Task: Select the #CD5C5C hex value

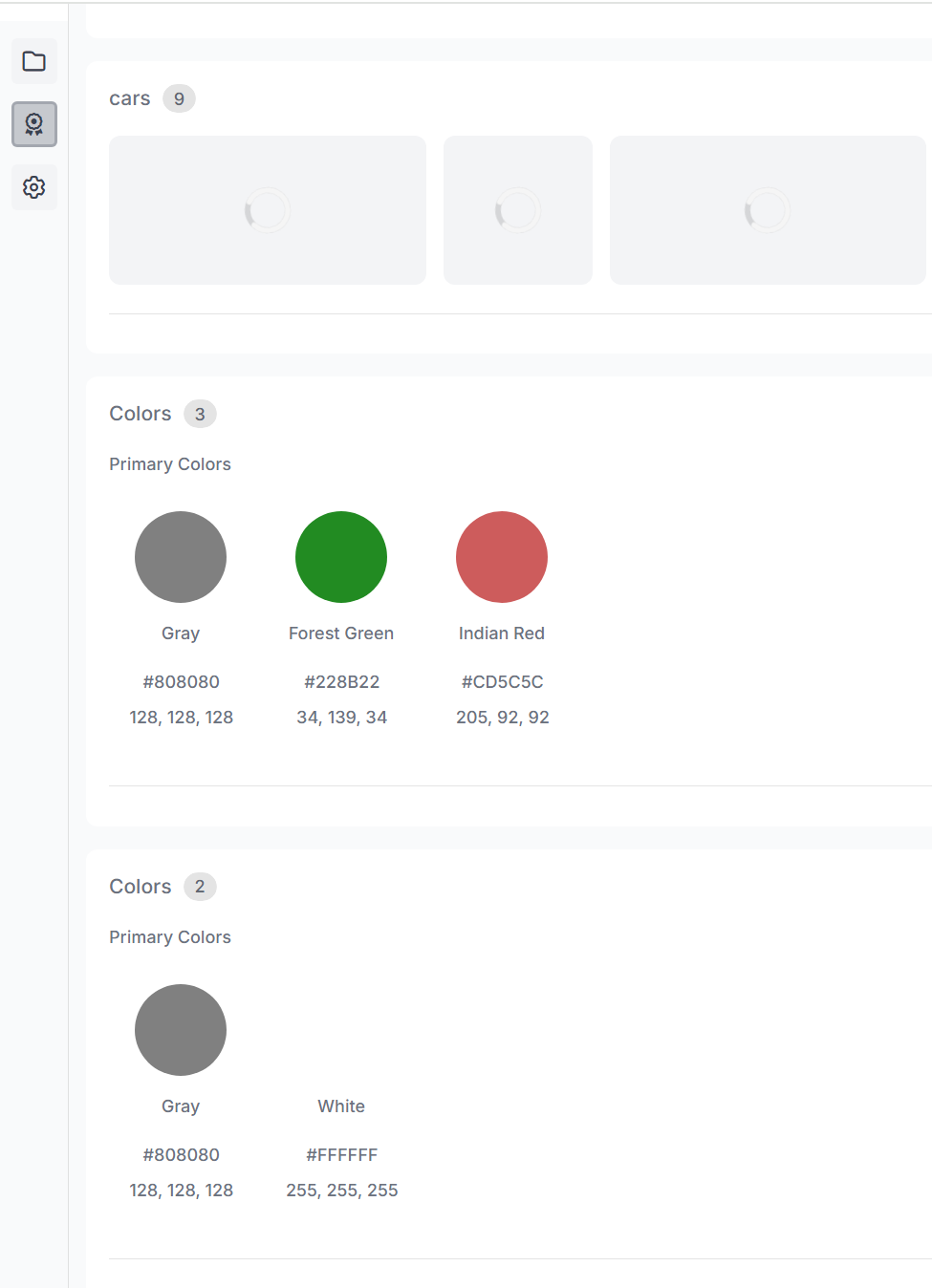Action: (x=502, y=682)
